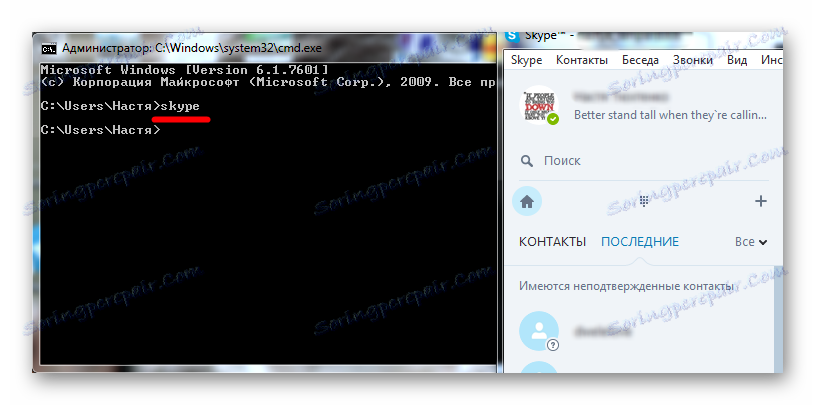Click the search magnifier icon in Skype
Screen dimensions: 815x405
coord(527,161)
